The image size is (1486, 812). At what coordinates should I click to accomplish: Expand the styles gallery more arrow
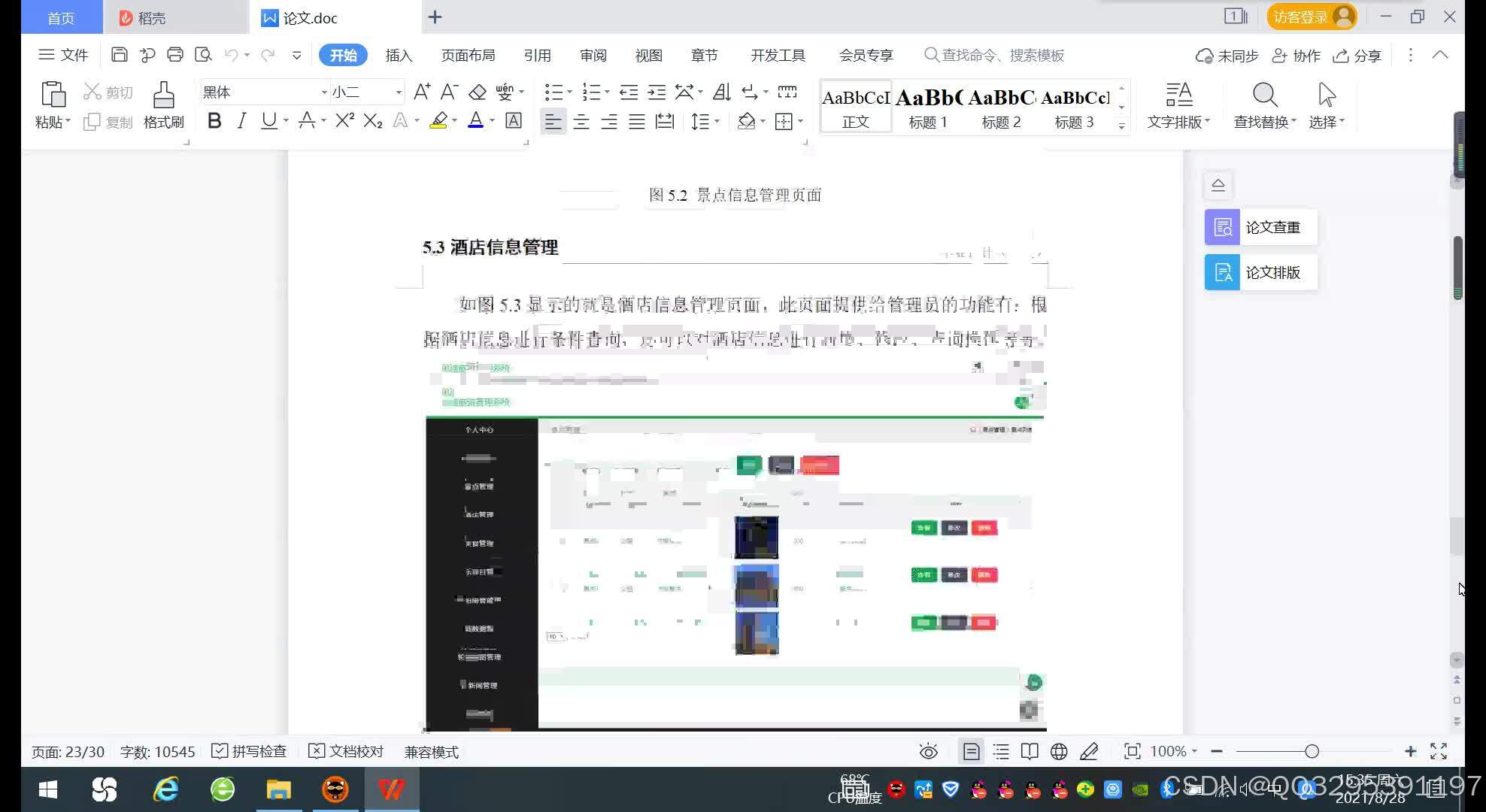coord(1121,126)
